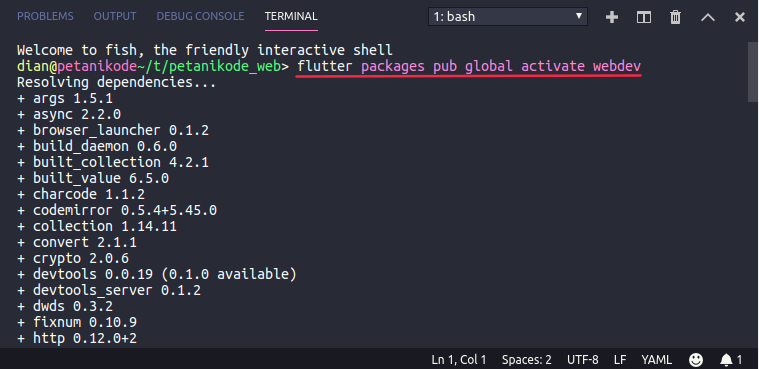The height and width of the screenshot is (369, 759).
Task: Change language mode from YAML
Action: tap(657, 360)
